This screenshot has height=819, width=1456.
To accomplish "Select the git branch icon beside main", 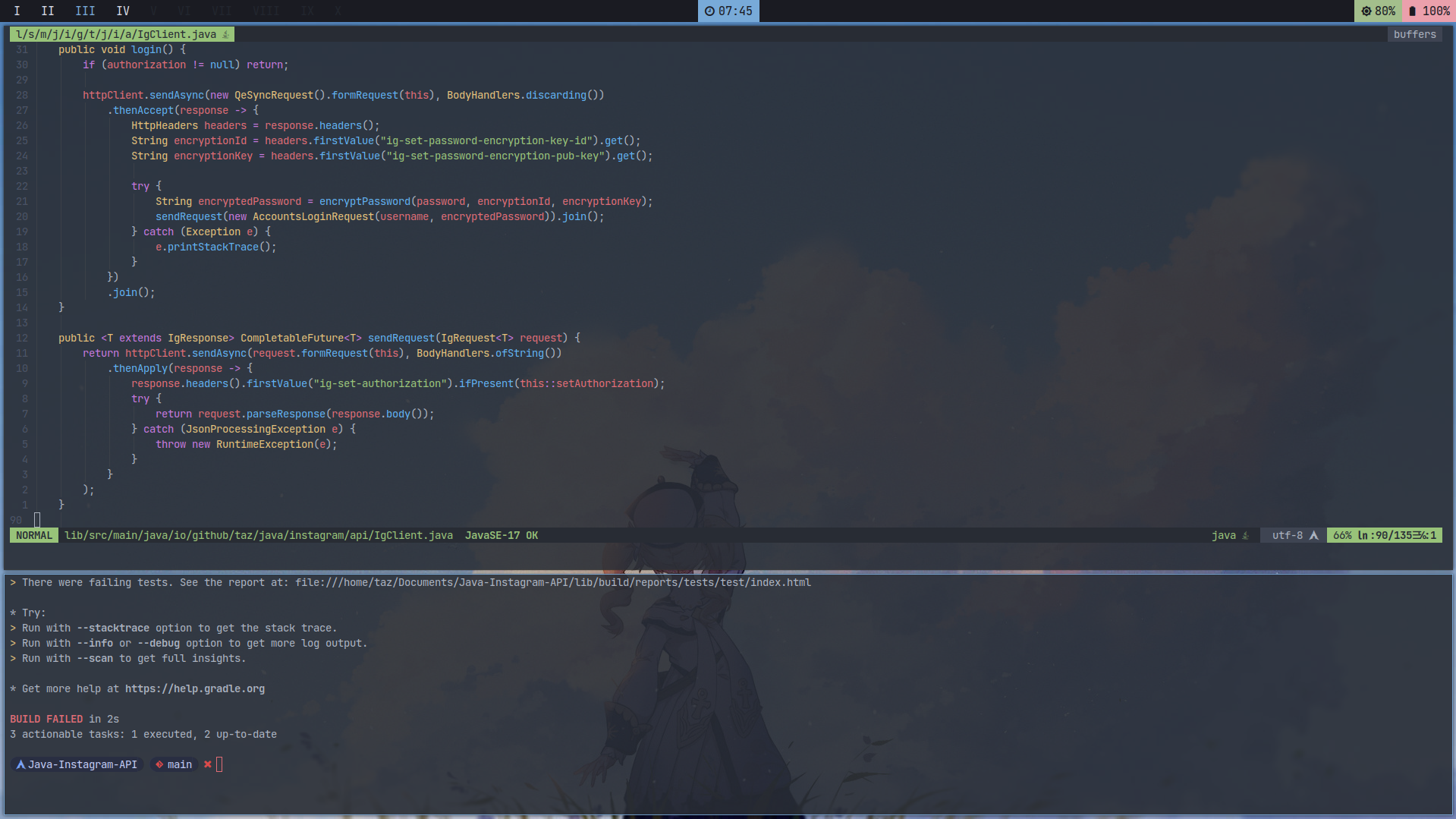I will click(x=159, y=764).
